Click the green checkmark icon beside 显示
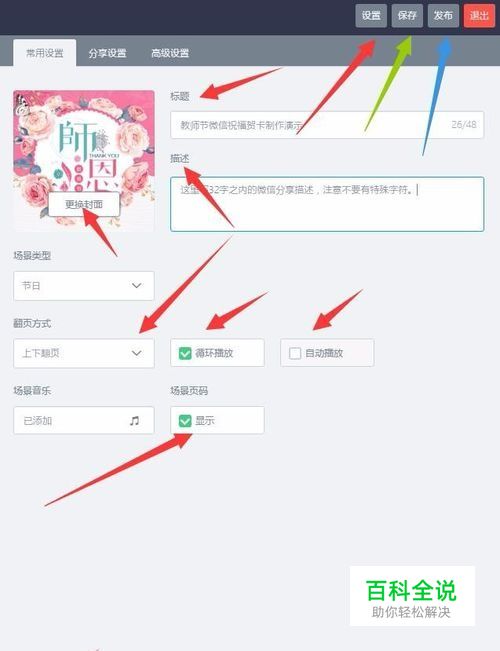The image size is (500, 651). pos(185,421)
